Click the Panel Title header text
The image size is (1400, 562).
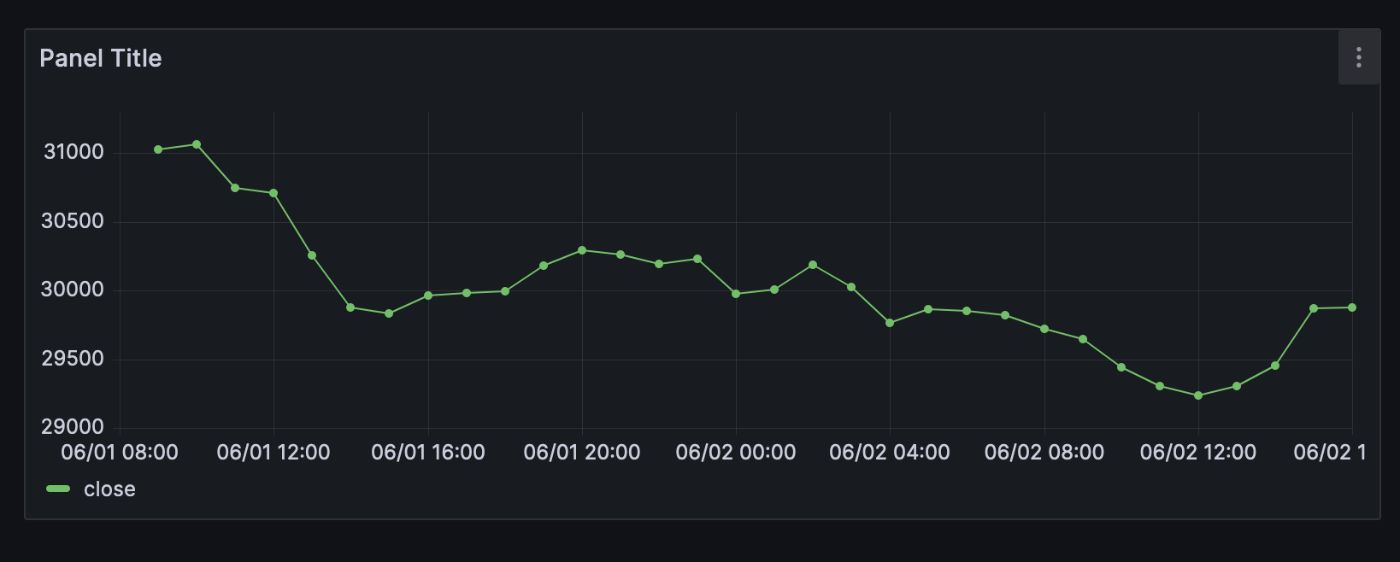[x=100, y=59]
